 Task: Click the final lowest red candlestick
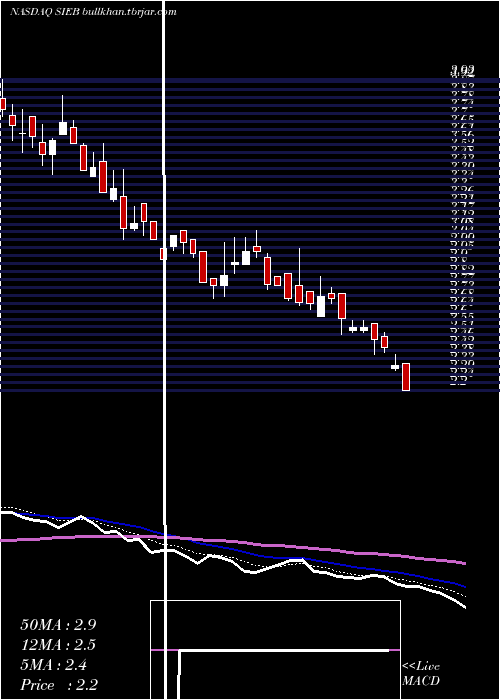pos(406,377)
